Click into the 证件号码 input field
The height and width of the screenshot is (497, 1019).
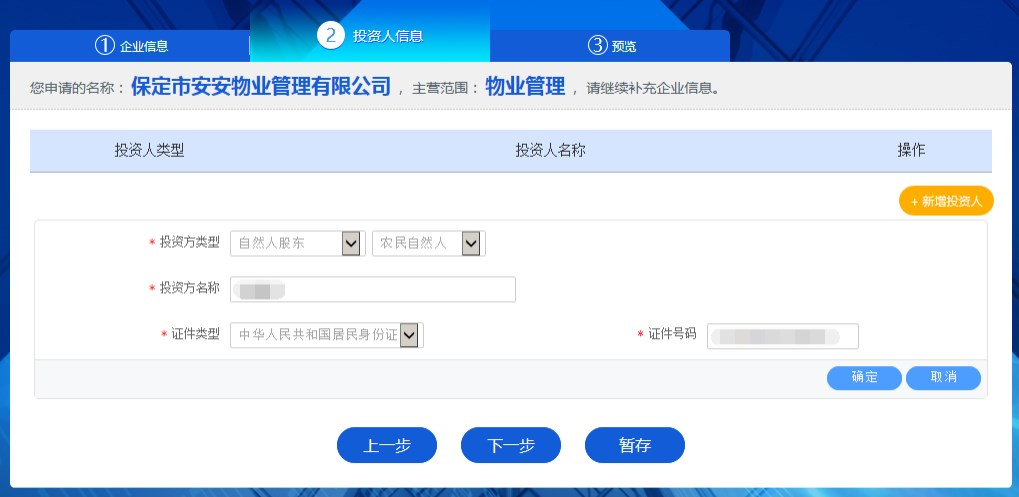click(782, 335)
